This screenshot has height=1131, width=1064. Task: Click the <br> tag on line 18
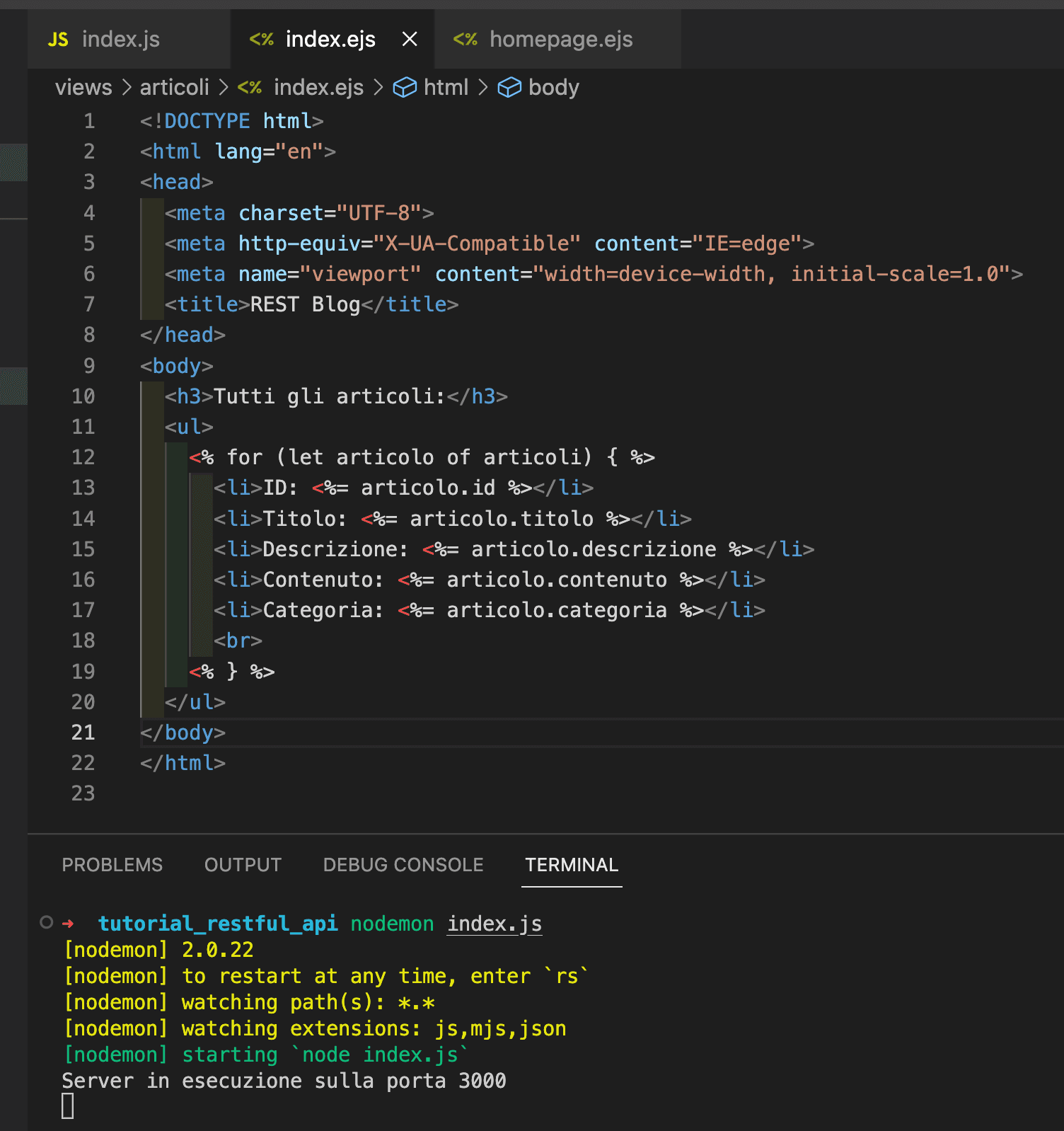tap(238, 641)
